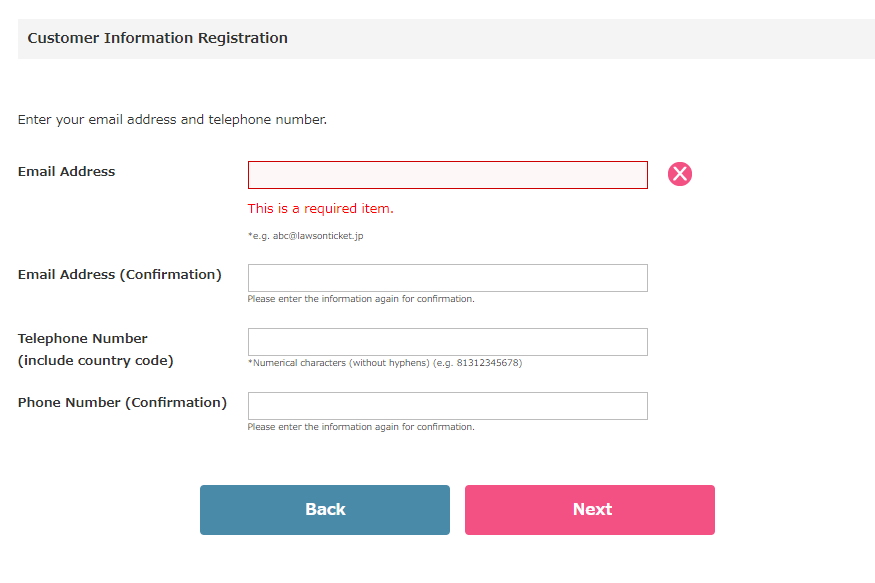Click the "(include country code)" label line

[95, 360]
